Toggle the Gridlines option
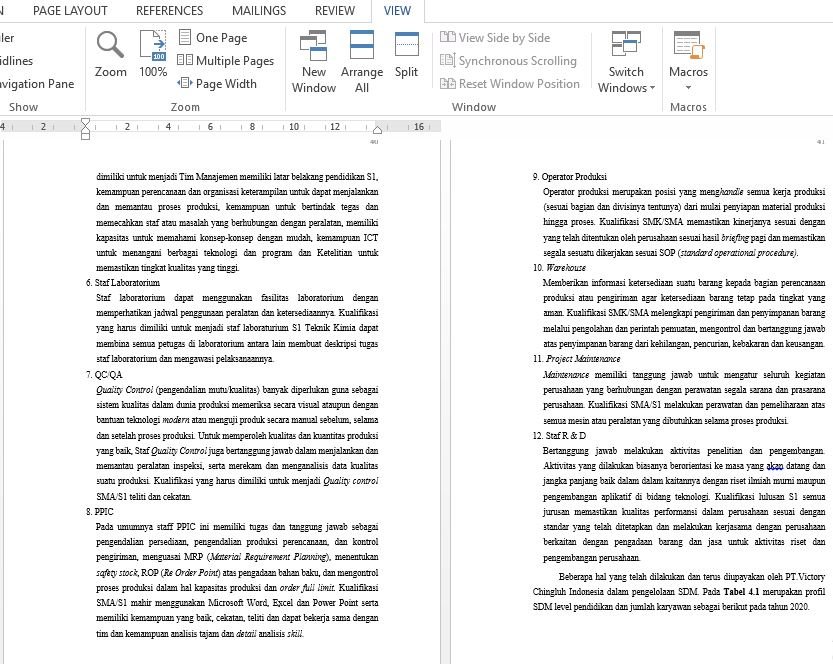The width and height of the screenshot is (833, 664). point(16,61)
